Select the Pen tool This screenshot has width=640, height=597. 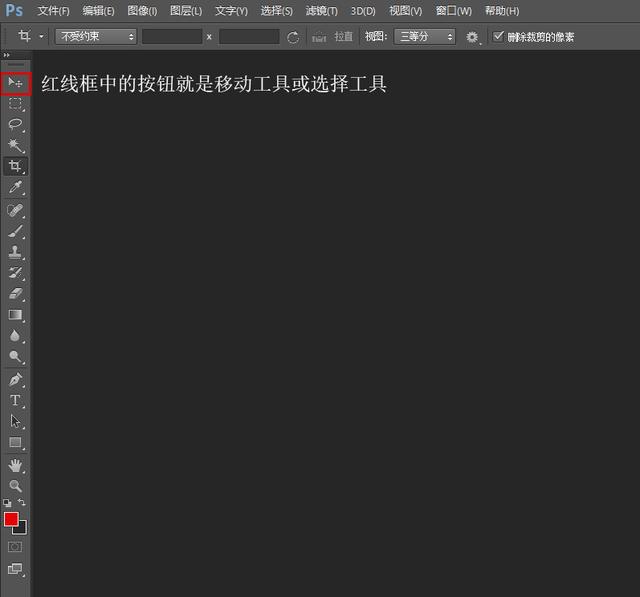[16, 380]
